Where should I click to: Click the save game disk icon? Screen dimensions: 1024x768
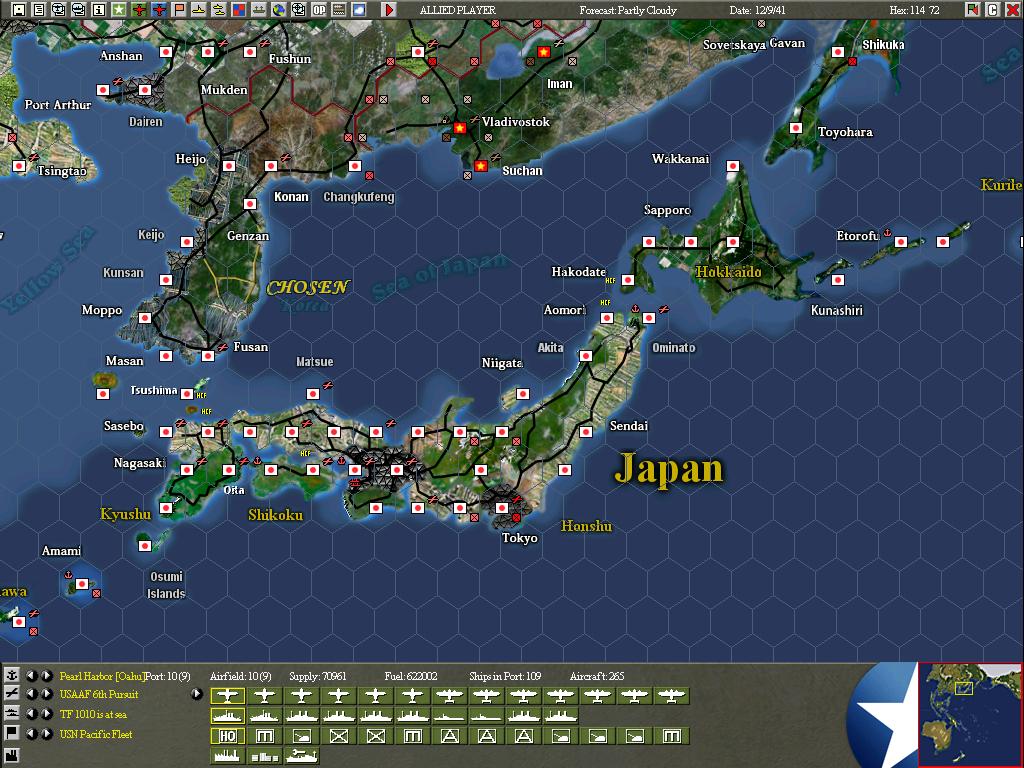click(18, 9)
